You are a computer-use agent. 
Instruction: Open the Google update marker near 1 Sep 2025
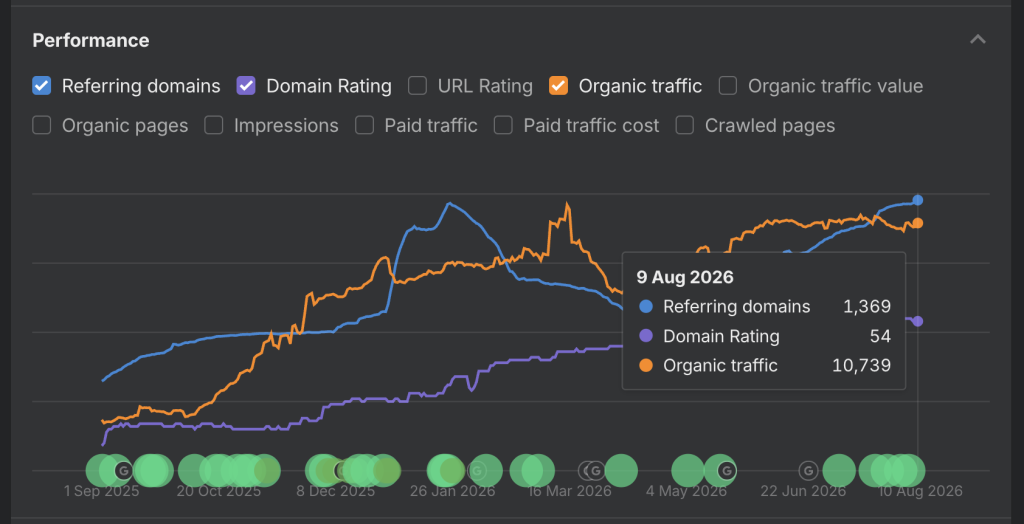tap(123, 470)
